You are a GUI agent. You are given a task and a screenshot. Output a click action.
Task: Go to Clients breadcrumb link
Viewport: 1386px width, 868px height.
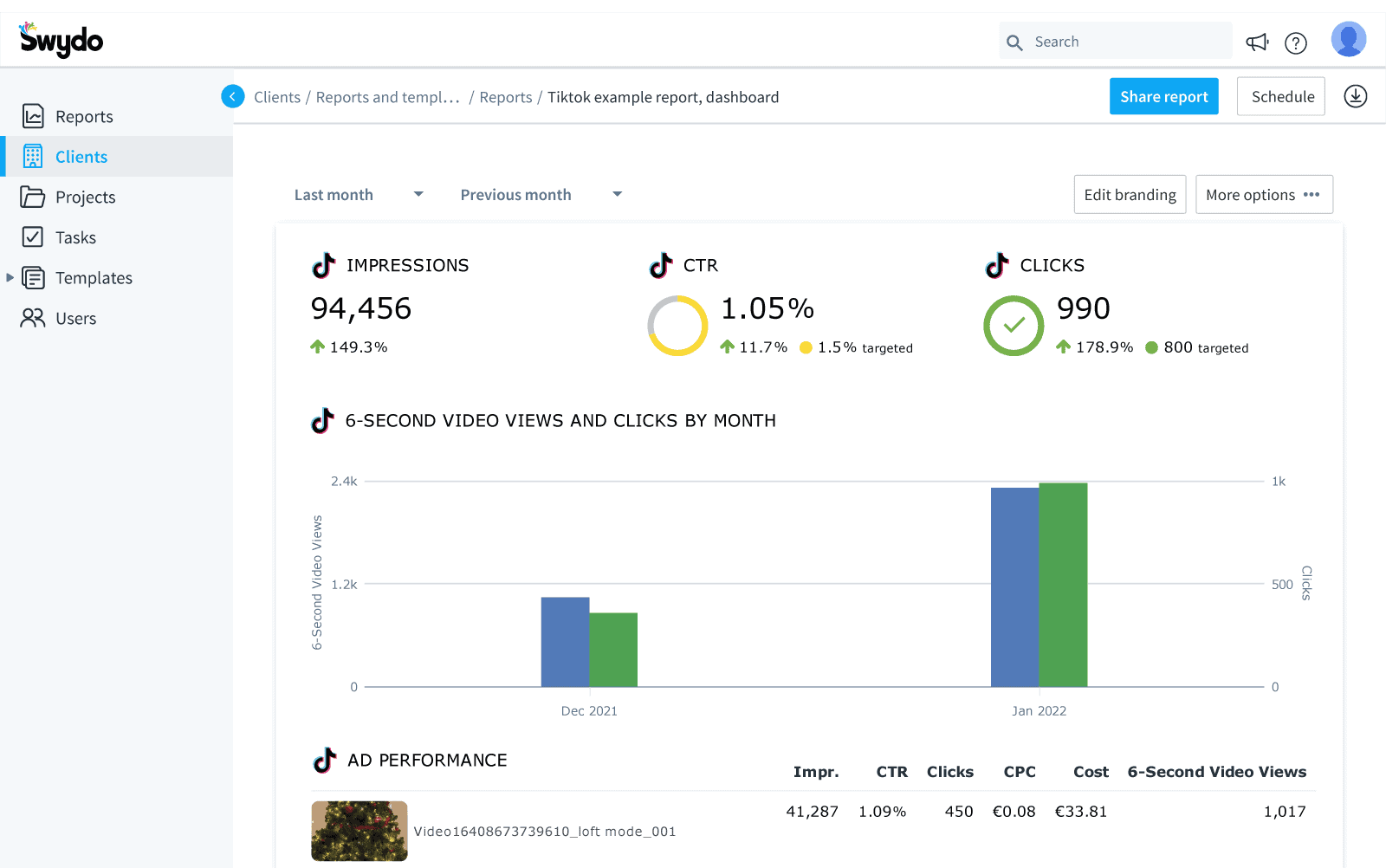[277, 97]
